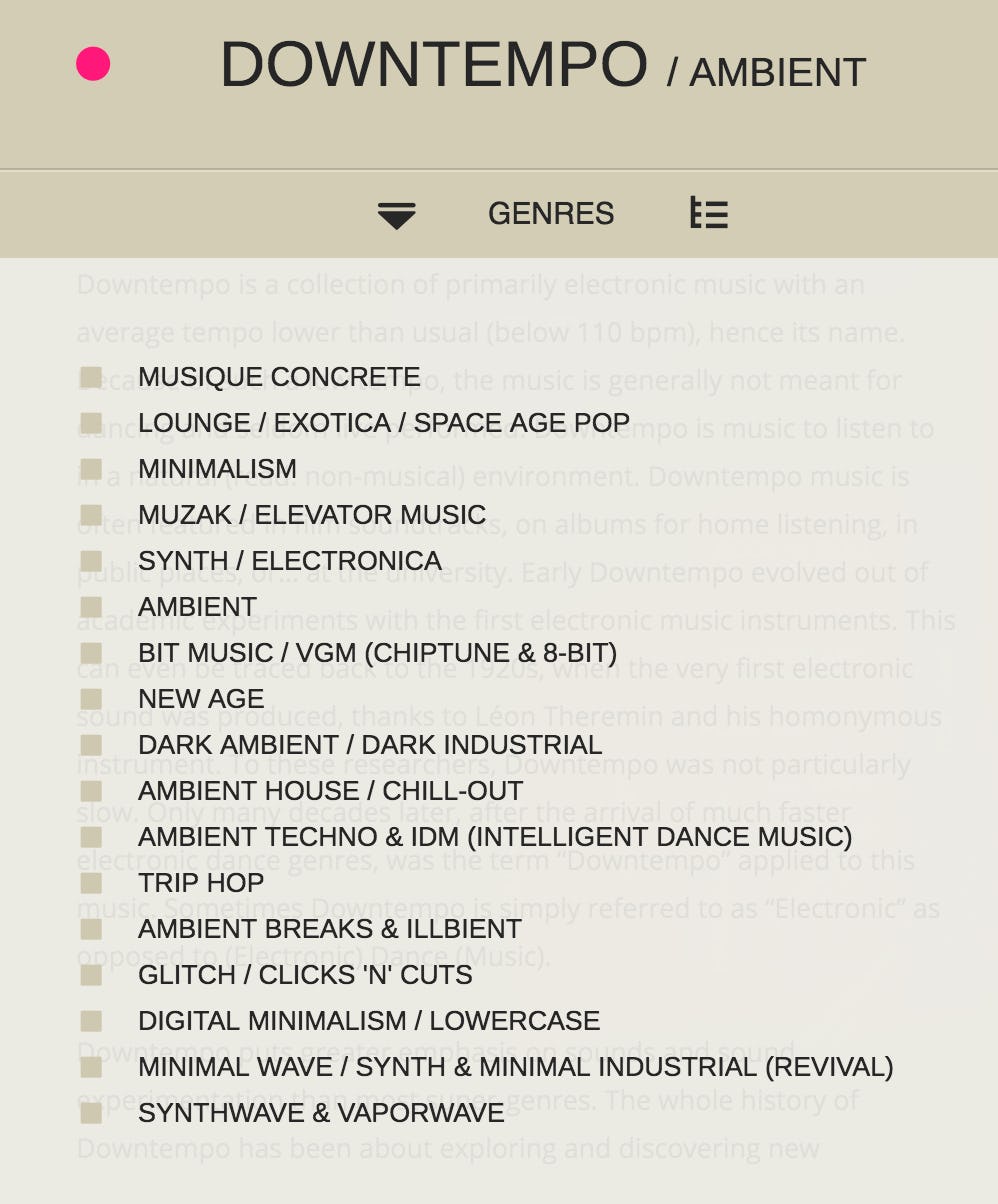Click the square bullet beside Synth / Electronica

coord(91,561)
